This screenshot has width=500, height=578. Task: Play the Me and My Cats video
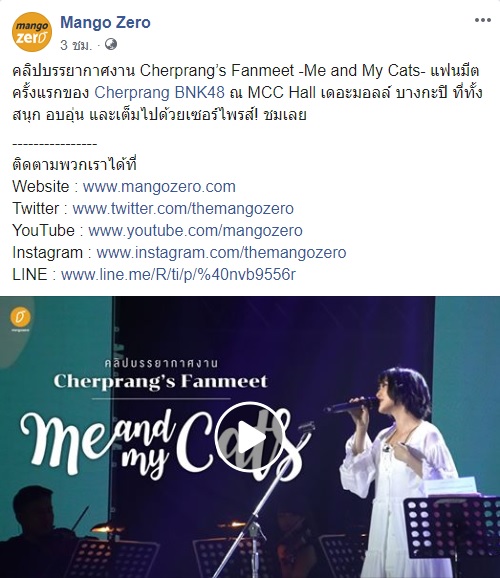coord(250,438)
